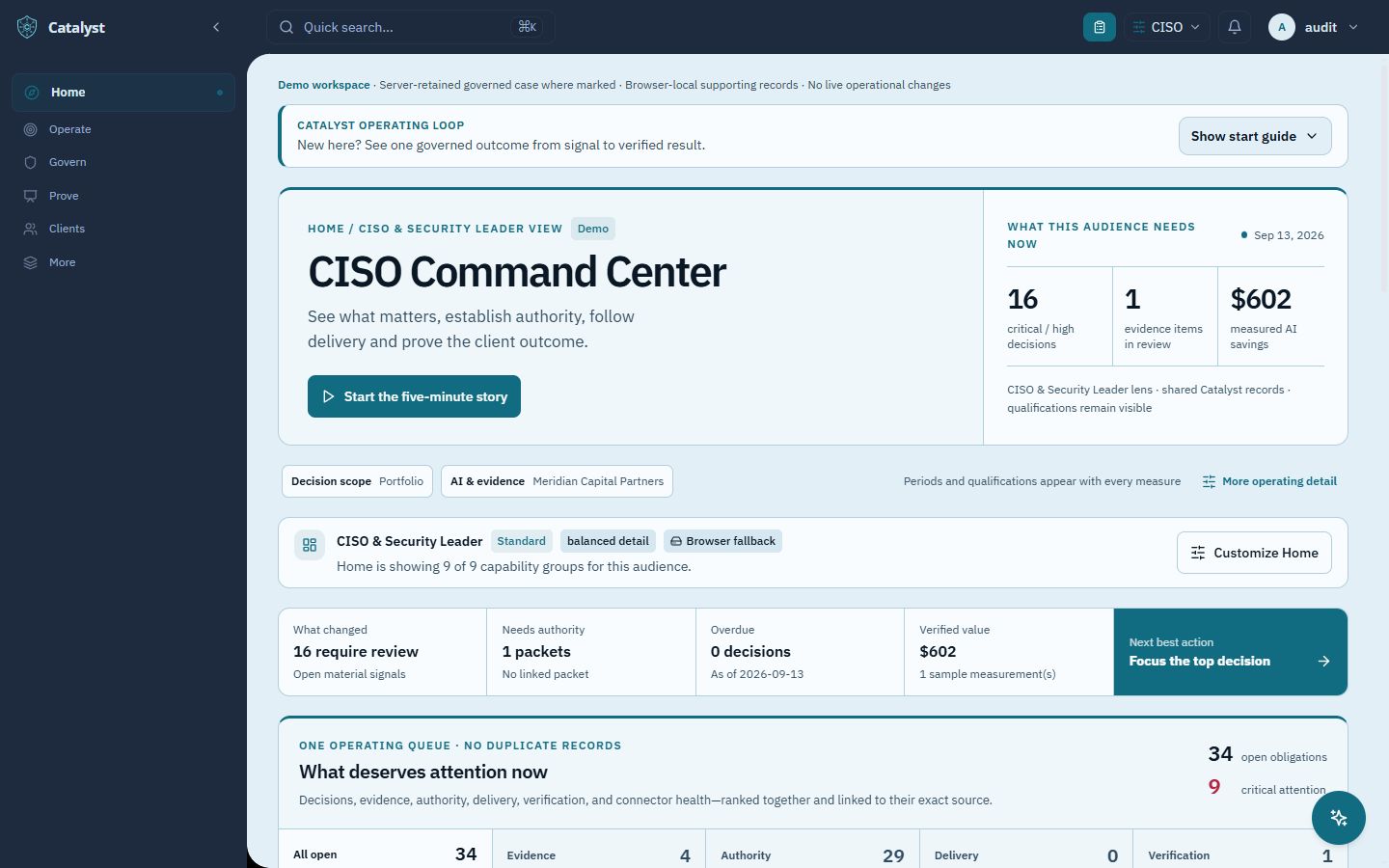Image resolution: width=1389 pixels, height=868 pixels.
Task: Expand the Show start guide panel
Action: click(x=1255, y=136)
